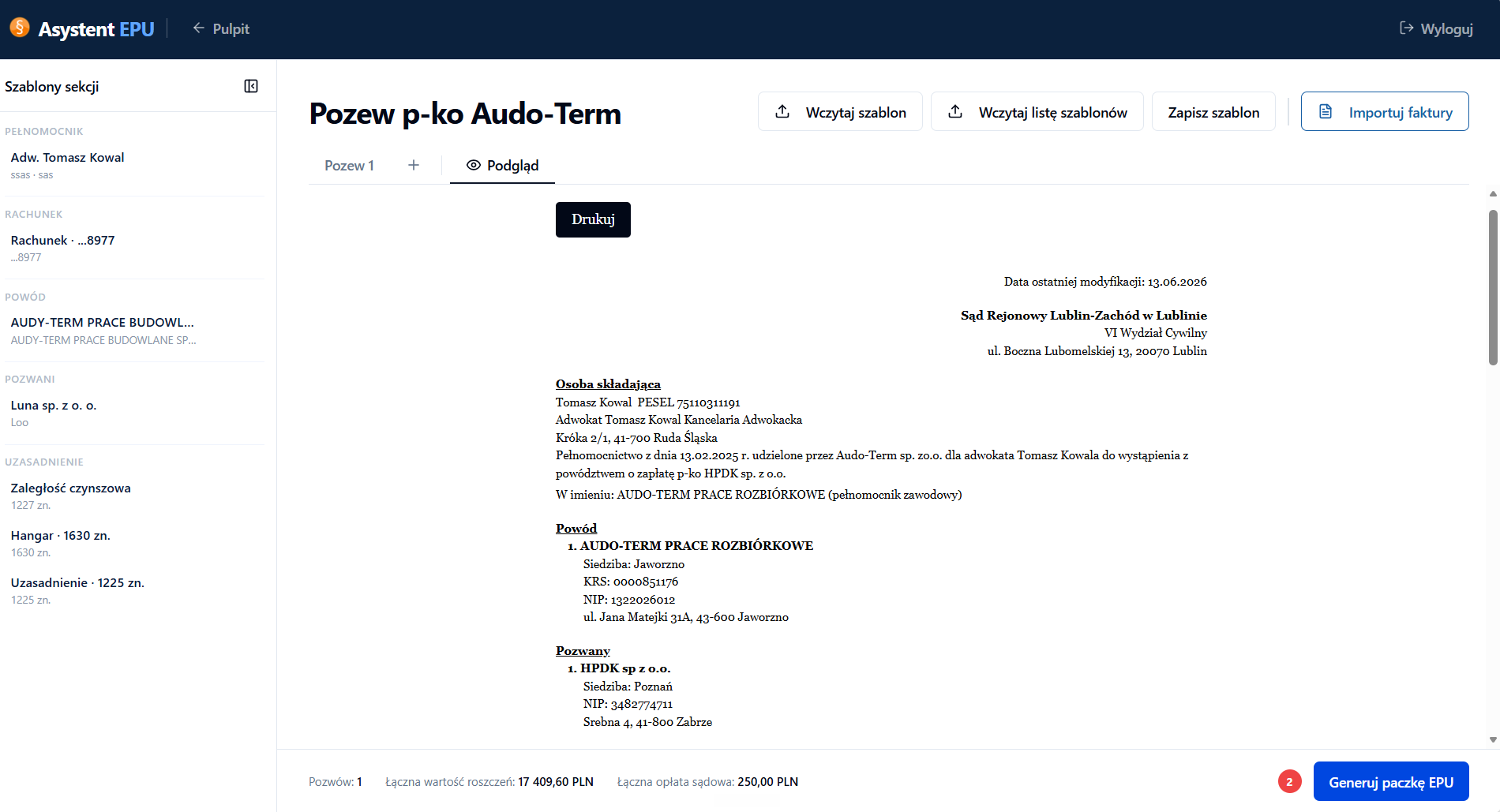Screen dimensions: 1500x812
Task: Select the Podgląd preview tab
Action: [x=502, y=165]
